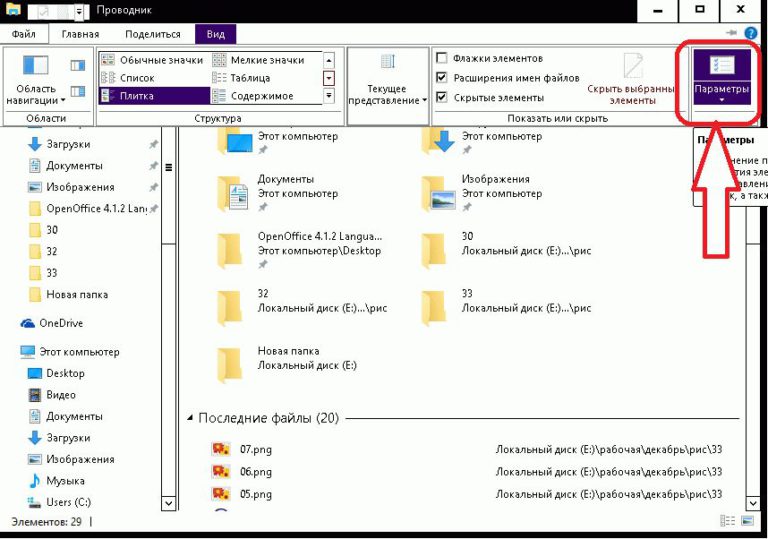Open Новая папка in the sidebar

coord(69,294)
